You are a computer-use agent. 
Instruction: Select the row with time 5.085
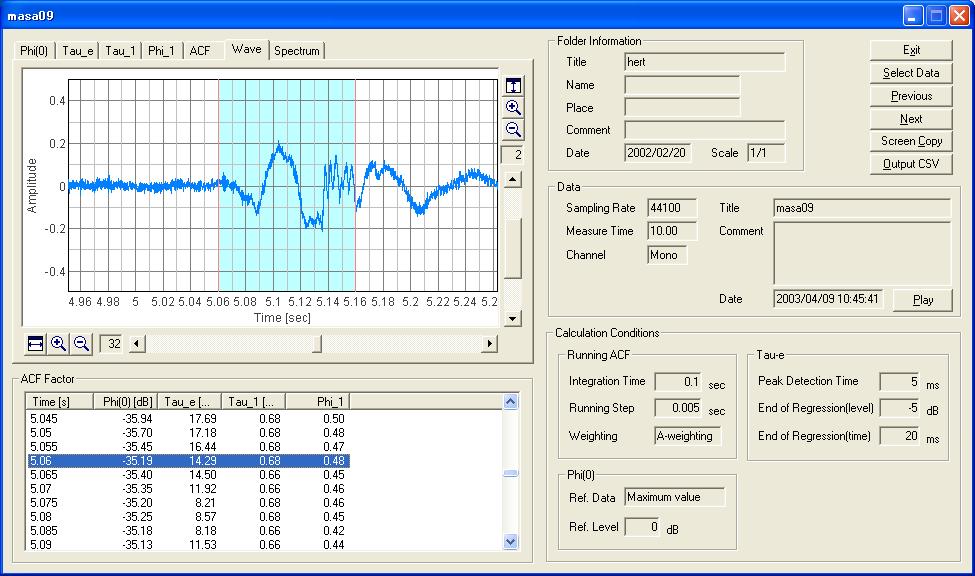pyautogui.click(x=188, y=531)
